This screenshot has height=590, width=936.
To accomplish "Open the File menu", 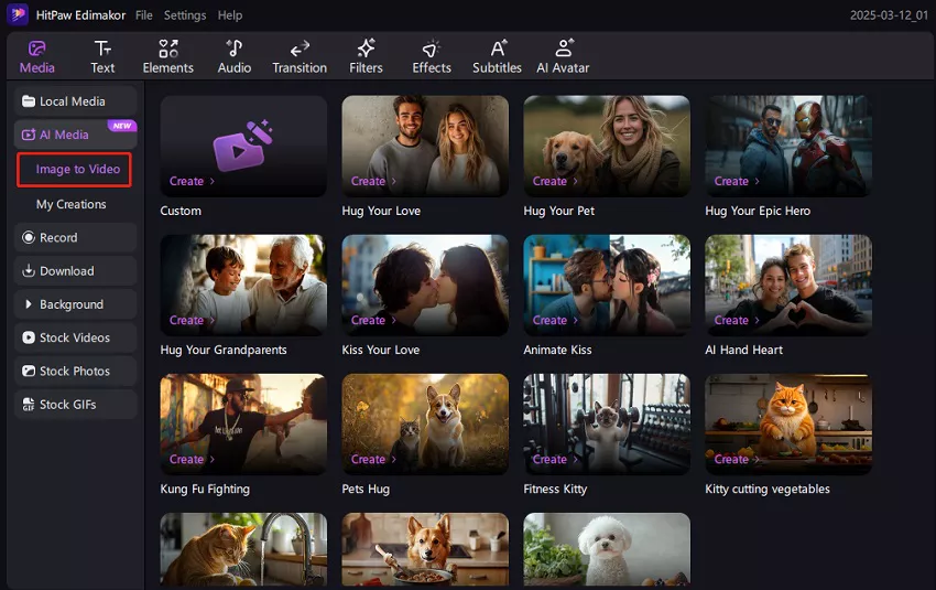I will coord(144,15).
